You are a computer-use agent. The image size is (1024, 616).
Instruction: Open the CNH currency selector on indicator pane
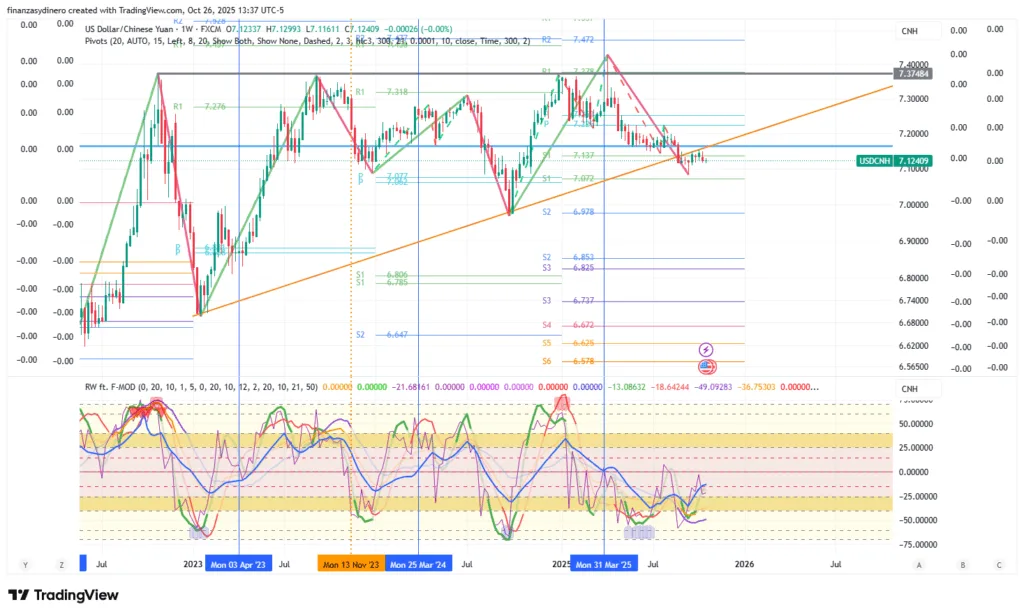(909, 389)
